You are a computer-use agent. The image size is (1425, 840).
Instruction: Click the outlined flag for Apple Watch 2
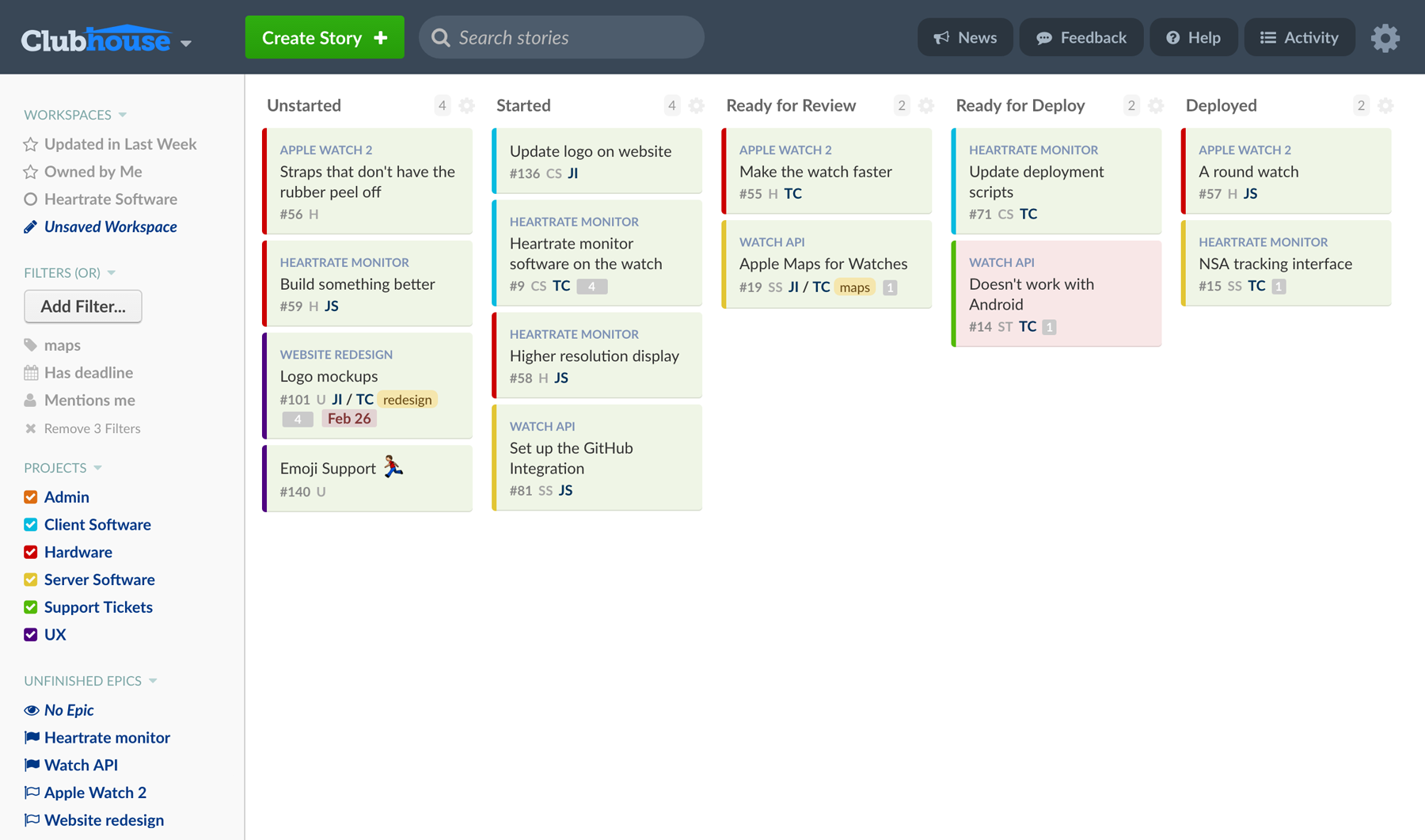[32, 792]
